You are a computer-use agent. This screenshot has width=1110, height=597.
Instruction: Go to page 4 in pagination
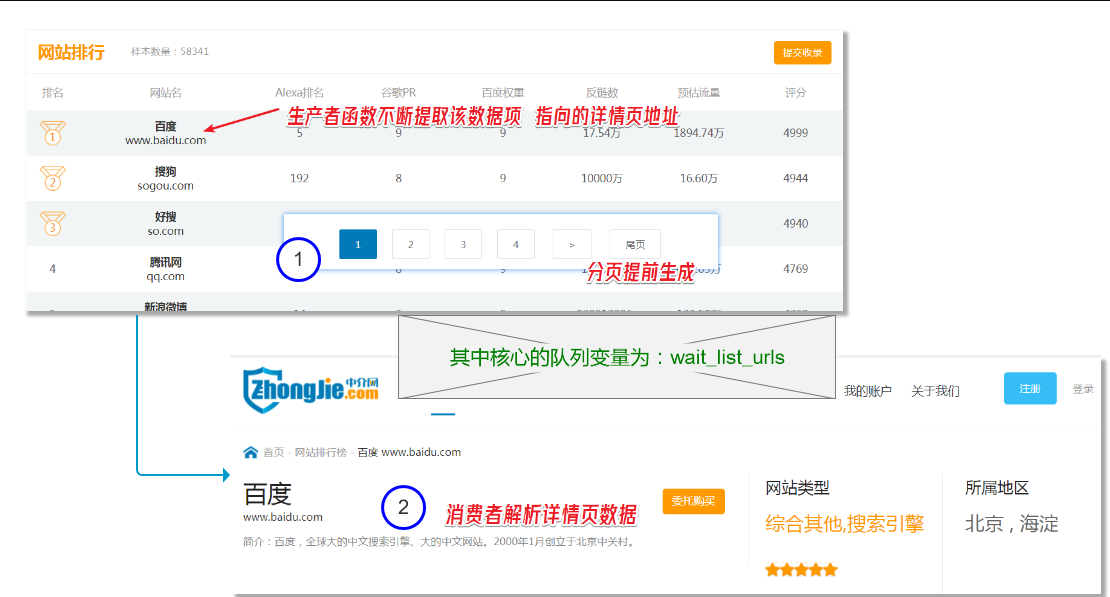515,244
